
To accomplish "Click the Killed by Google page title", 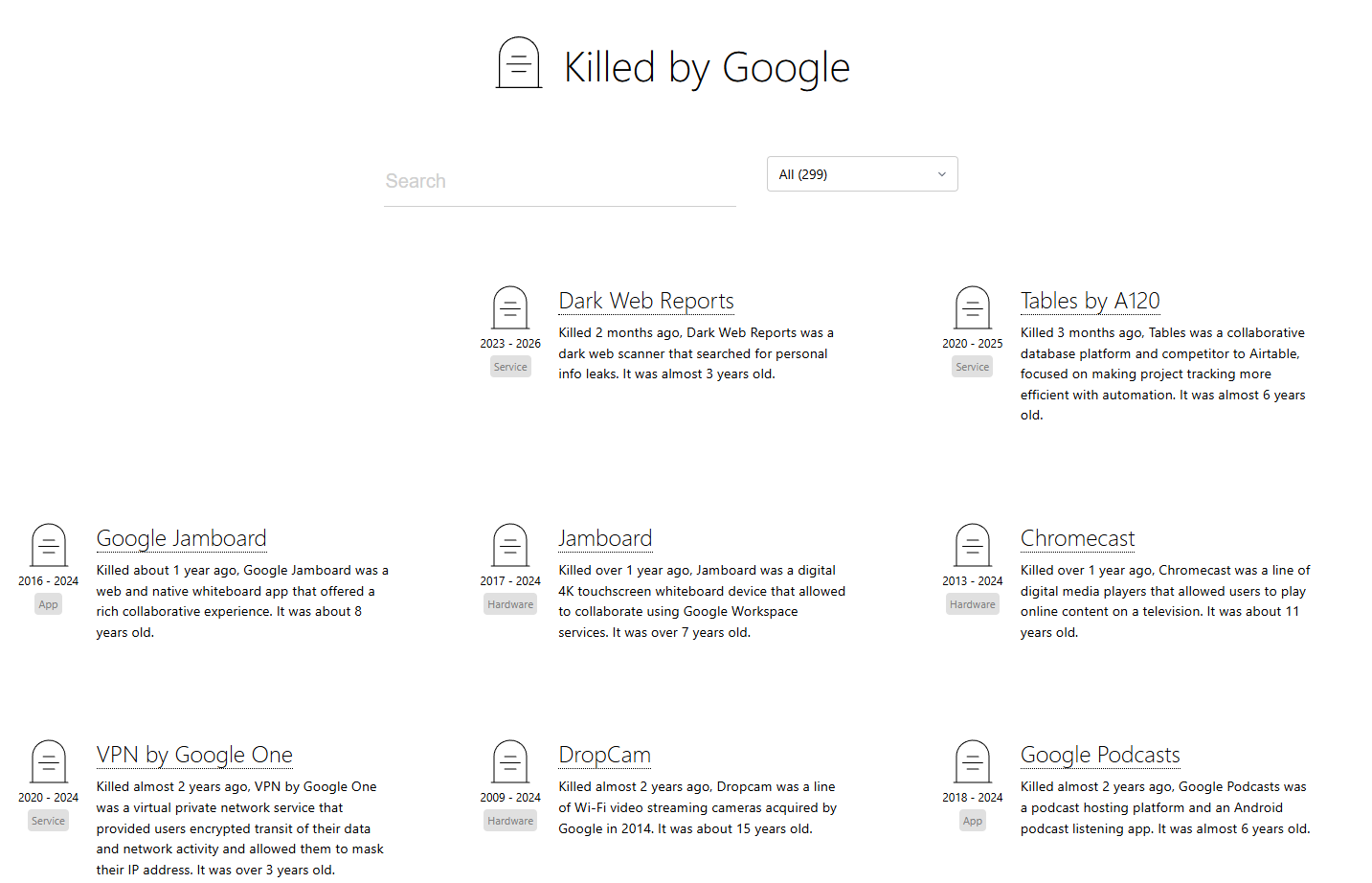I will (707, 67).
